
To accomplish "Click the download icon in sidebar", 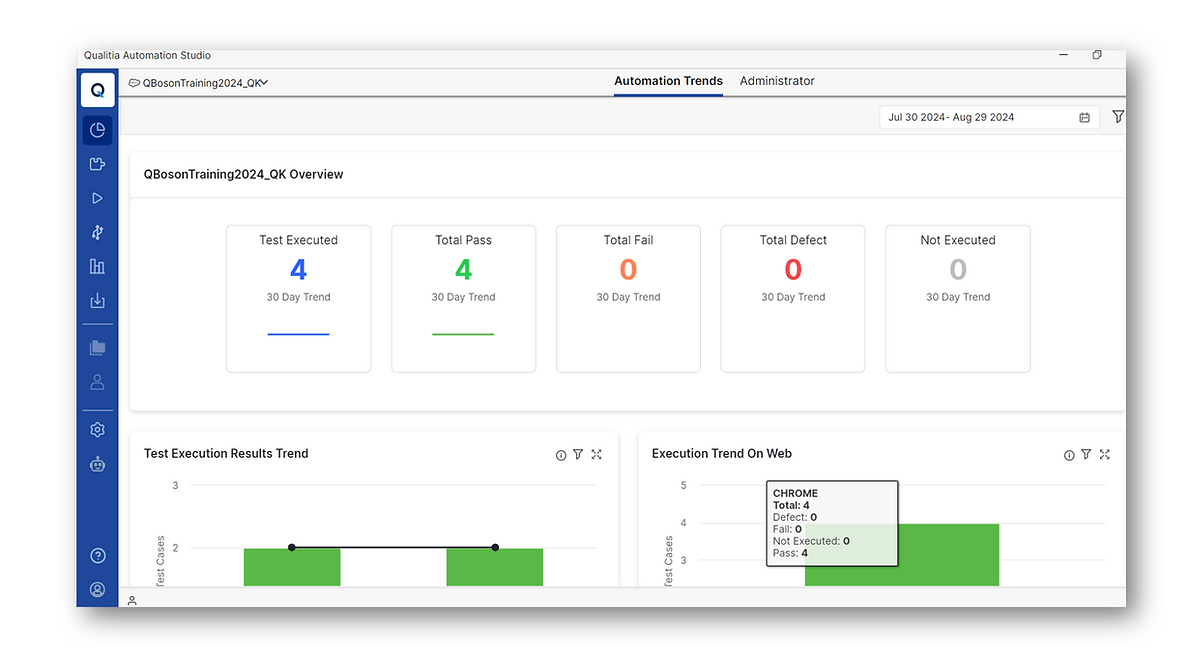I will 97,301.
